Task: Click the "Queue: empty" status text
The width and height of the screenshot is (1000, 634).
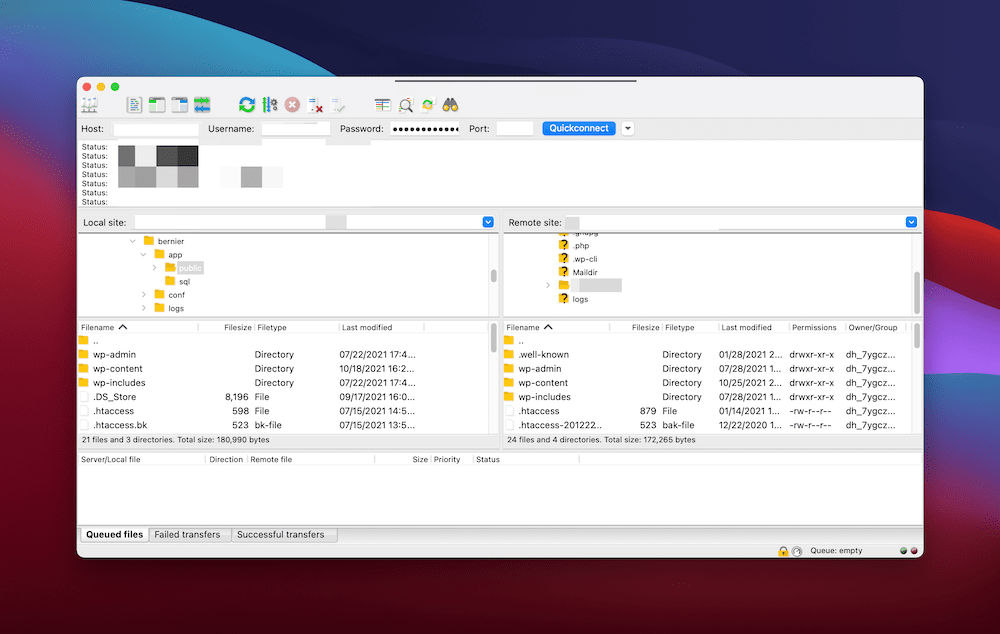Action: 836,550
